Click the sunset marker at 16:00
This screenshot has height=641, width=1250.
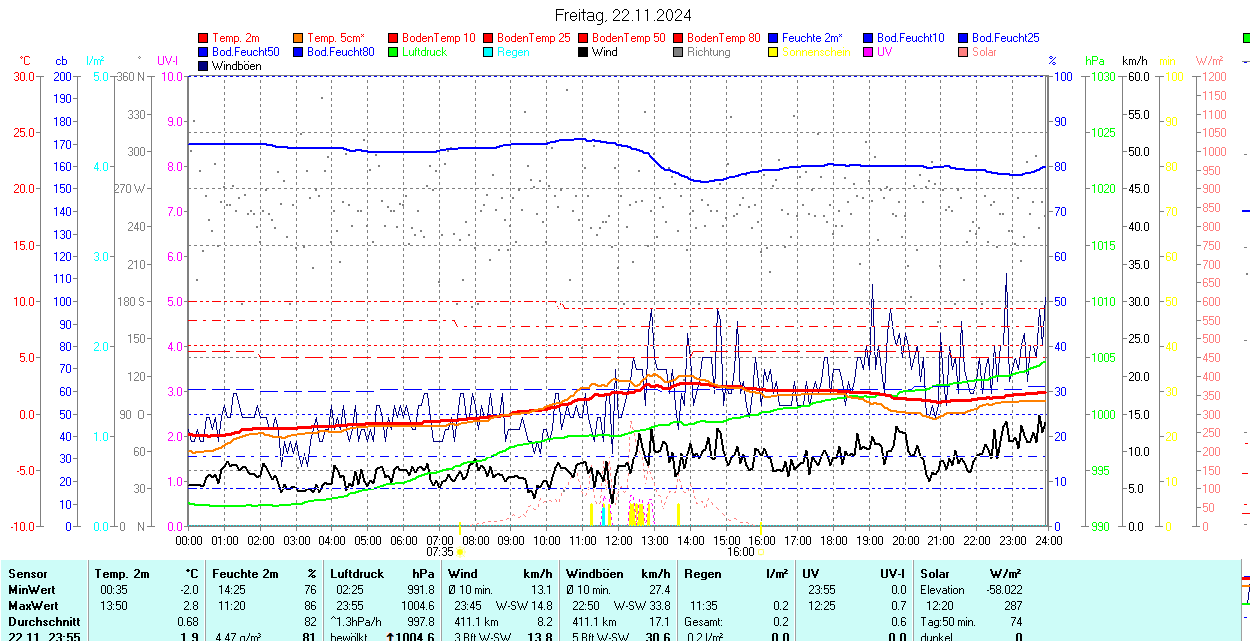[x=760, y=551]
